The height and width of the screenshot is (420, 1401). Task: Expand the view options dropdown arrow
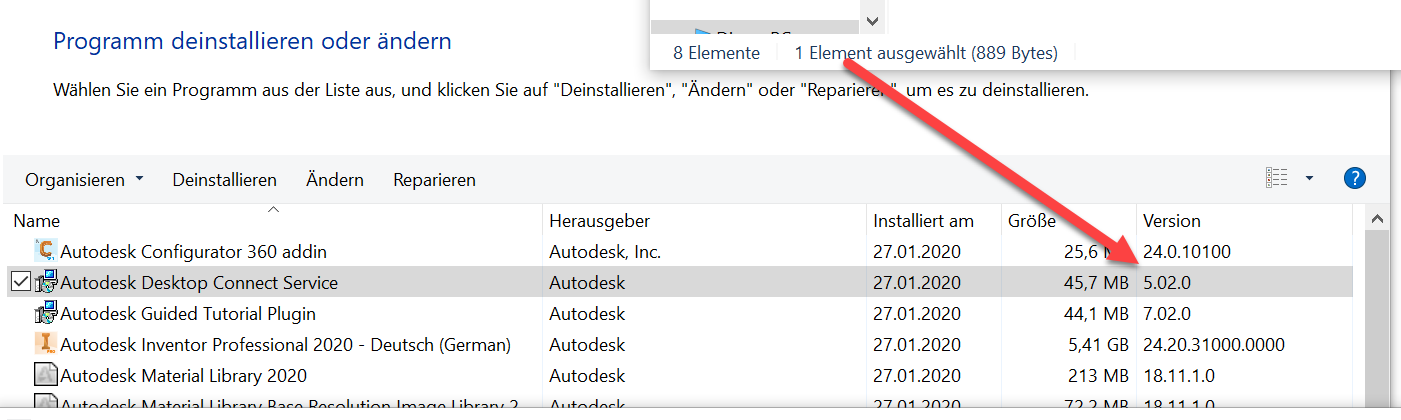tap(1310, 179)
